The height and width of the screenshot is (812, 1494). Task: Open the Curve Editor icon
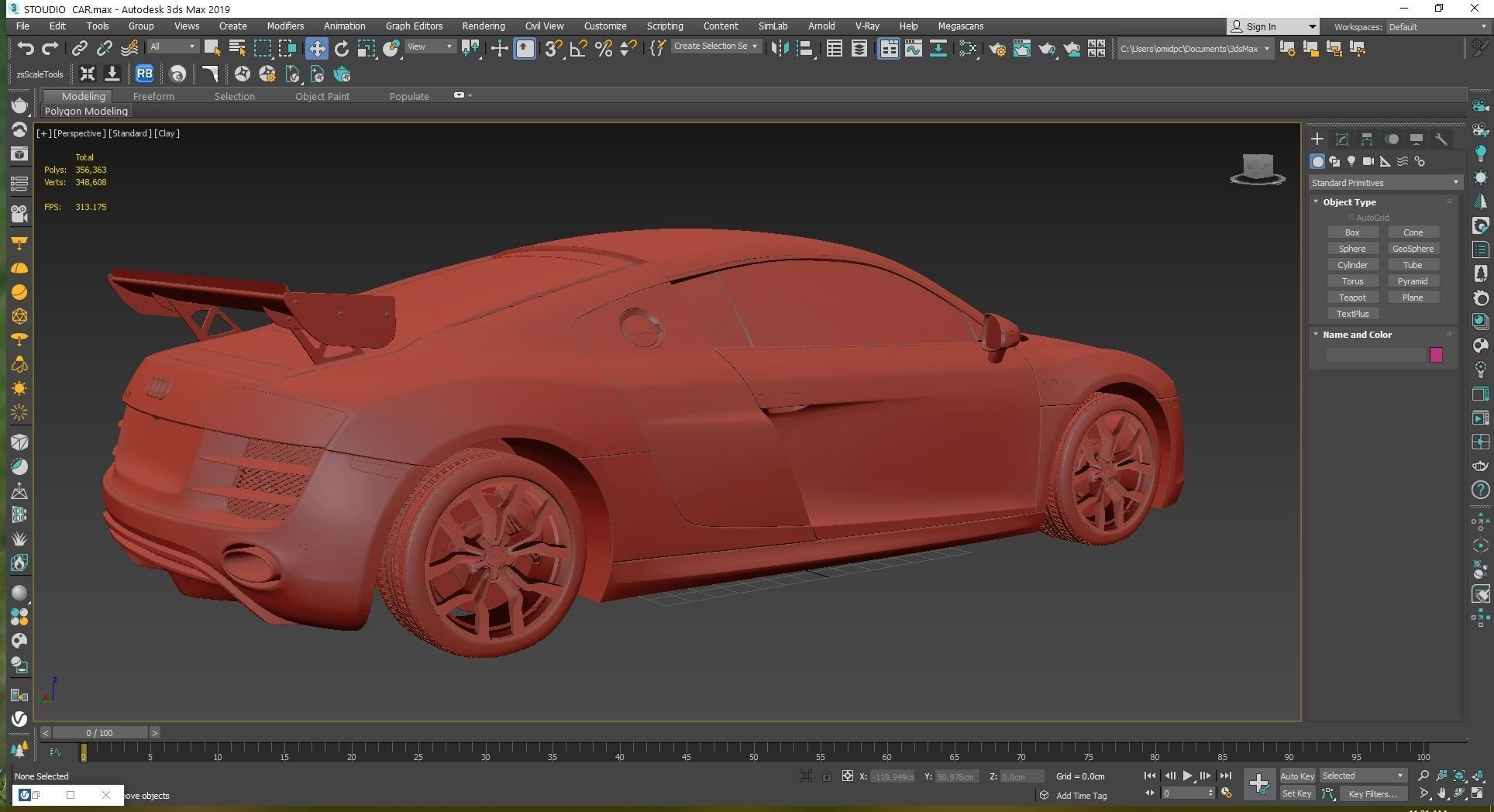[914, 49]
